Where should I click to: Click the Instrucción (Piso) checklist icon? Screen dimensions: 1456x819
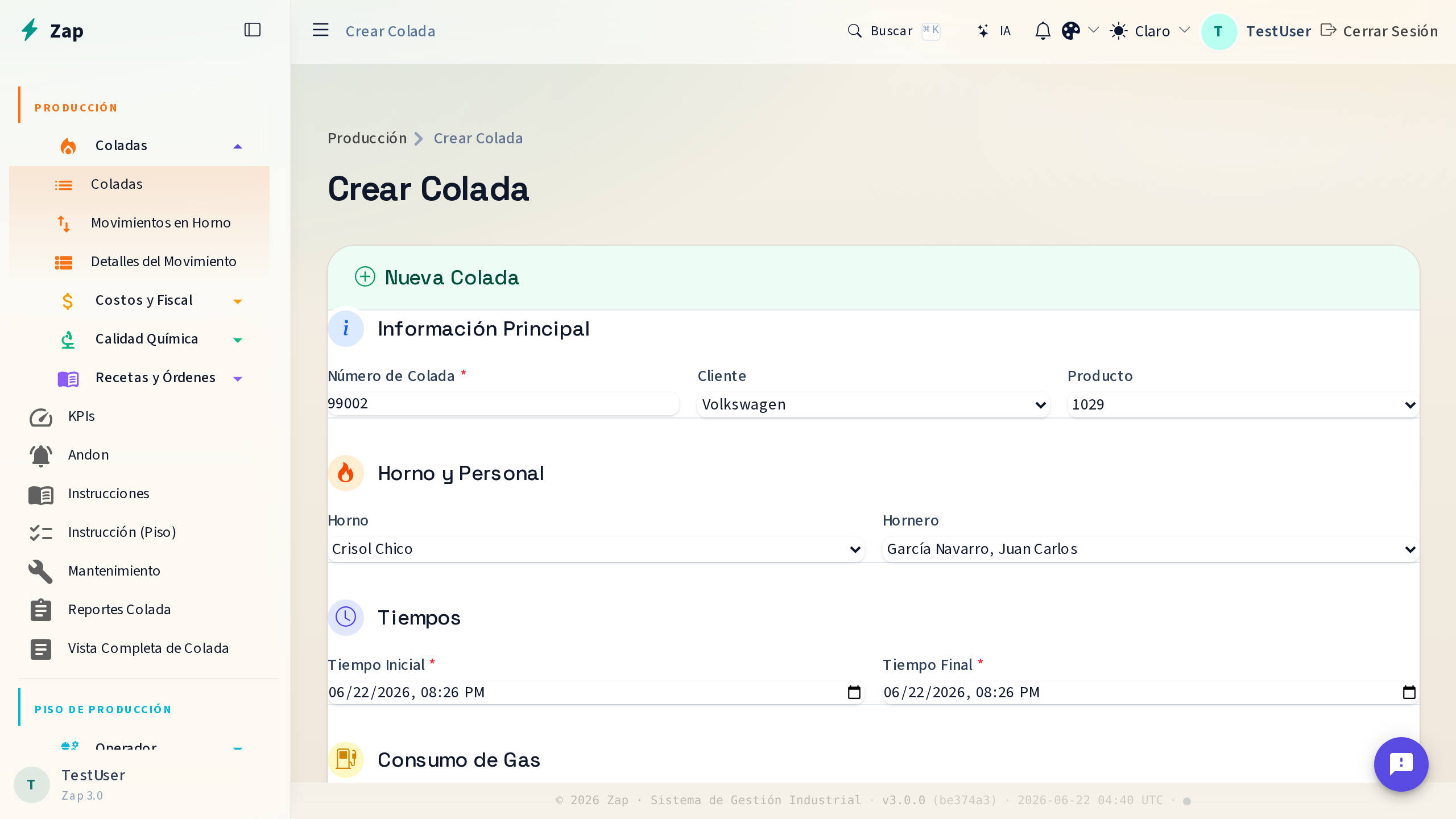pyautogui.click(x=41, y=533)
